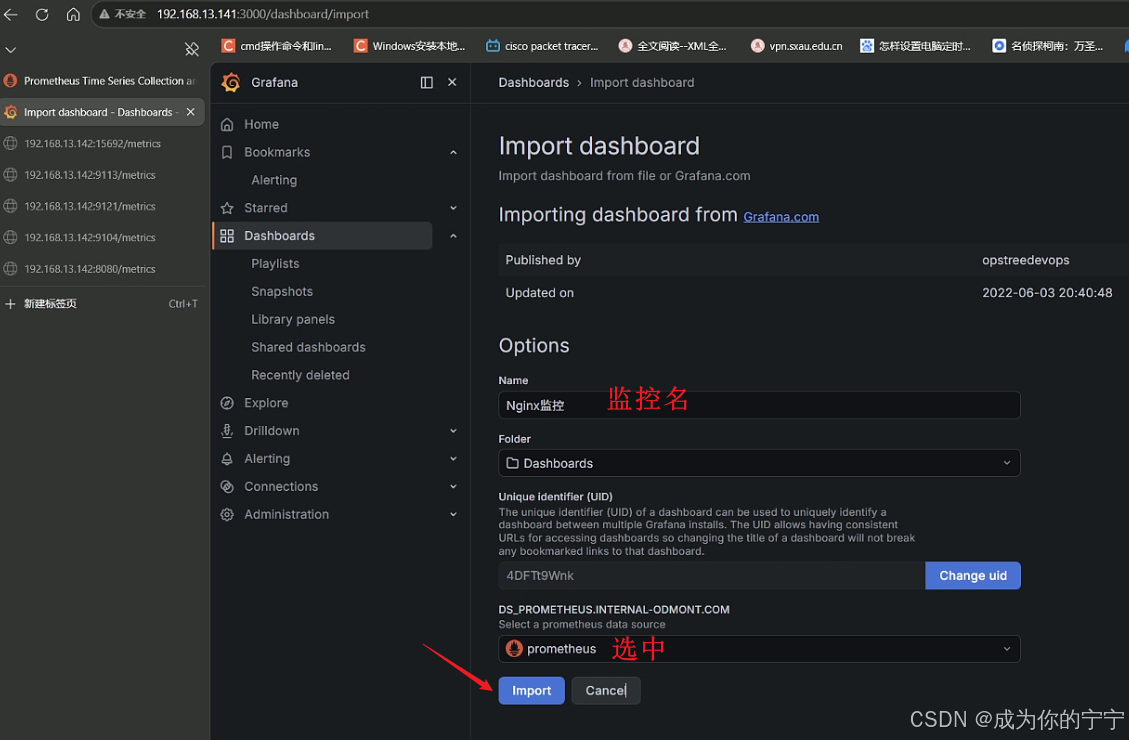Expand the sidebar Alerting section chevron
The width and height of the screenshot is (1129, 740).
[x=453, y=459]
